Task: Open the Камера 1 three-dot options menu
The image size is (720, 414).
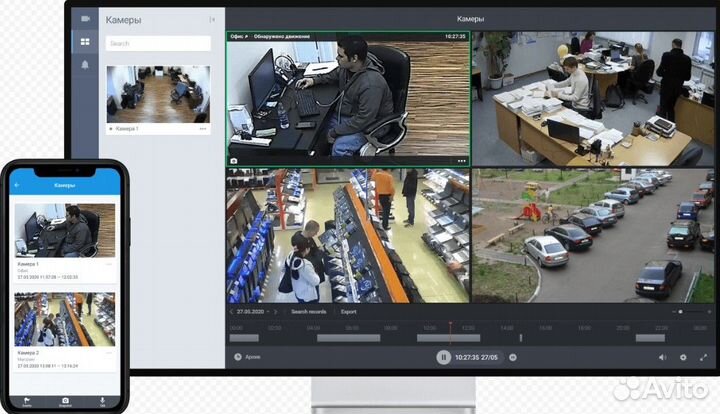Action: click(x=203, y=129)
